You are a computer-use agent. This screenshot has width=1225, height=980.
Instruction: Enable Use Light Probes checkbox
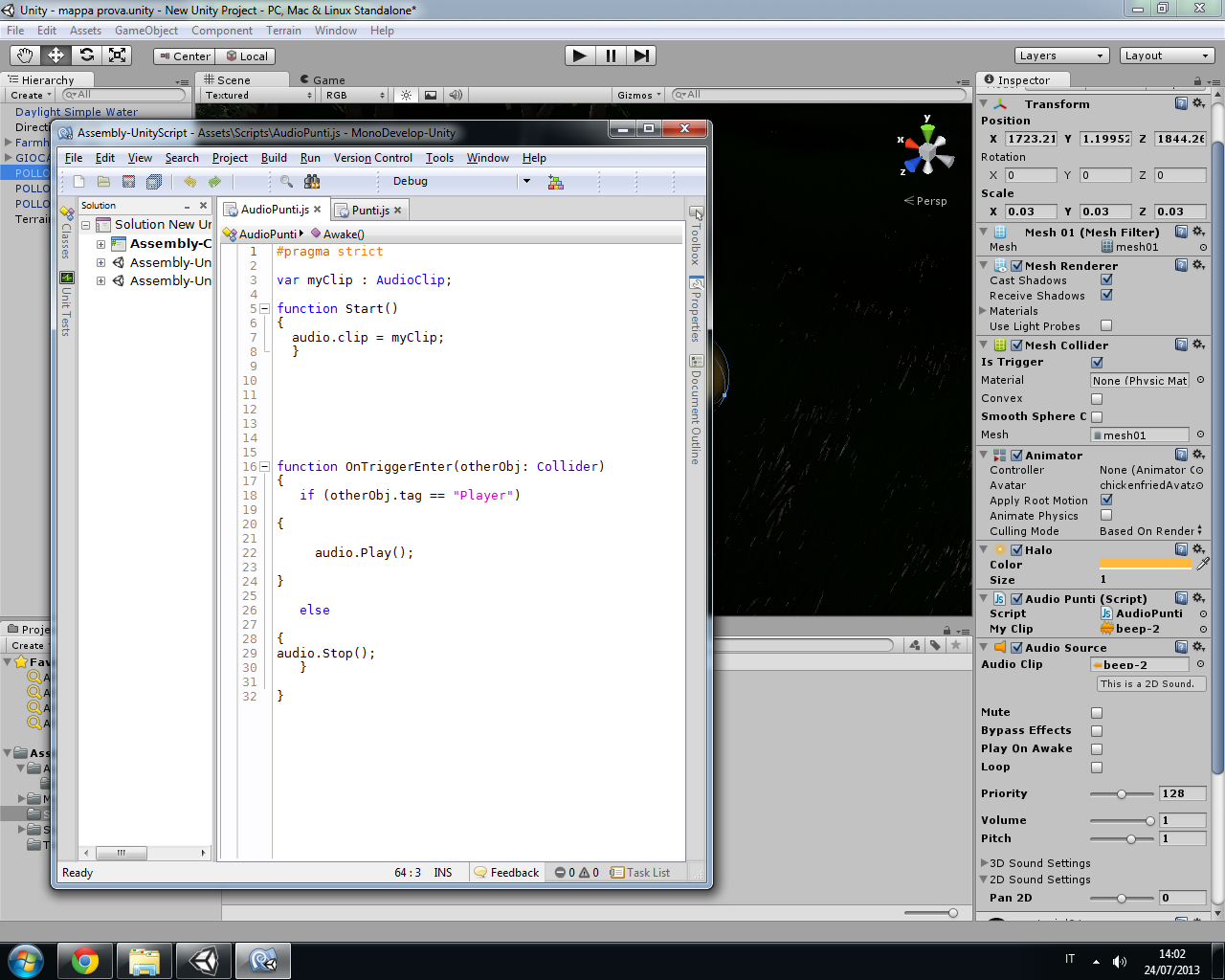point(1106,325)
